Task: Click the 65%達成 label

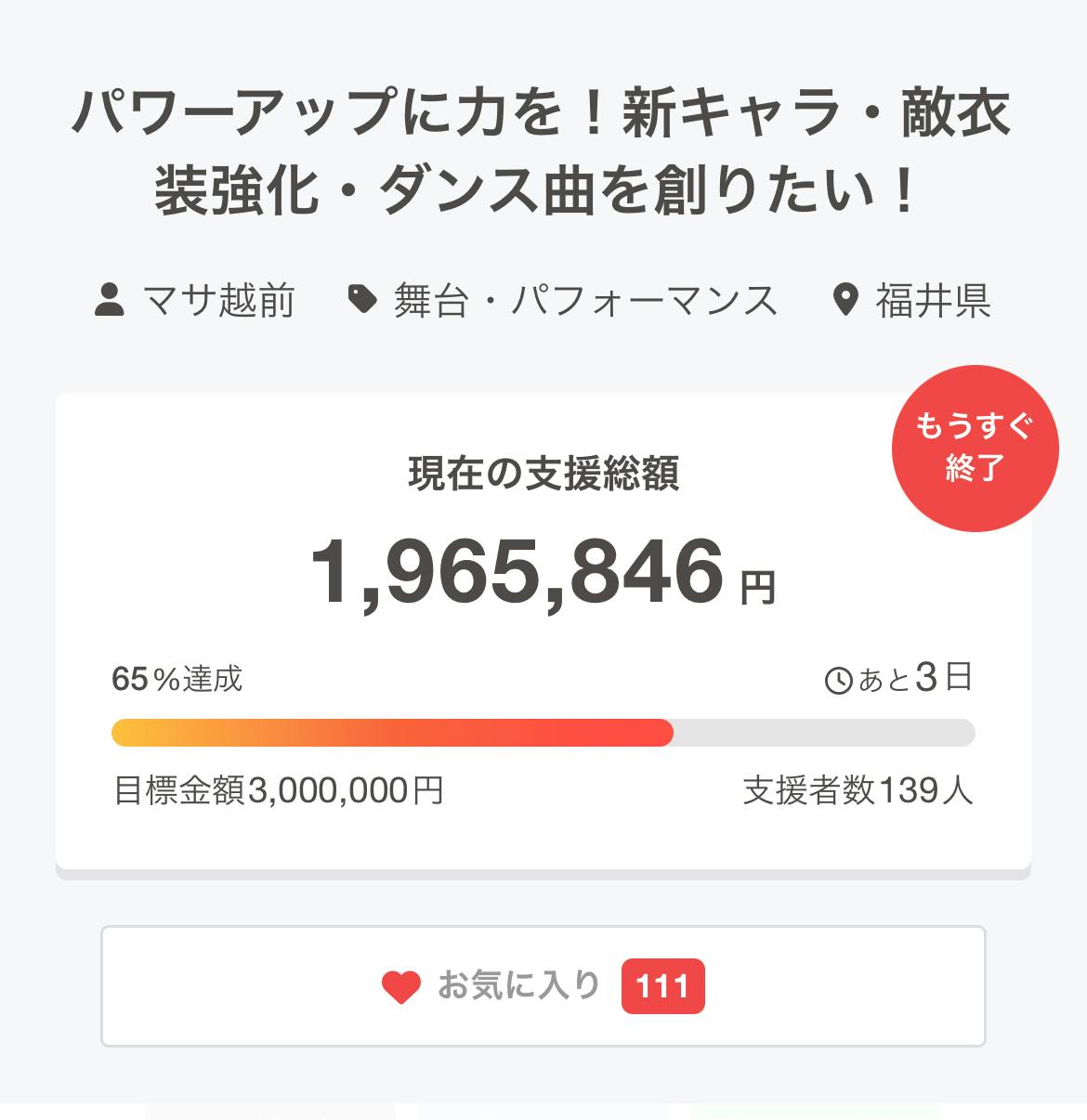Action: [177, 679]
